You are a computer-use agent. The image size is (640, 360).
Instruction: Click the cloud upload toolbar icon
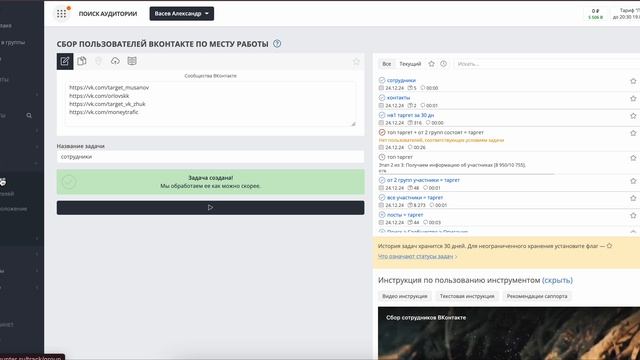tap(115, 61)
